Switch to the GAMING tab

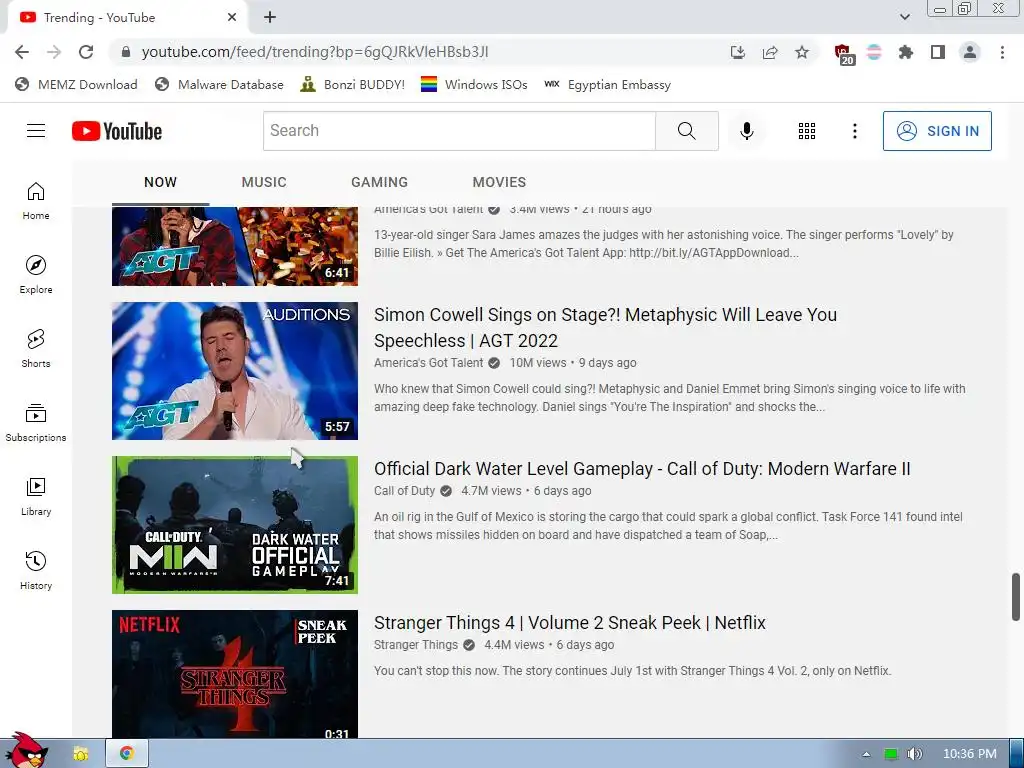click(x=379, y=182)
